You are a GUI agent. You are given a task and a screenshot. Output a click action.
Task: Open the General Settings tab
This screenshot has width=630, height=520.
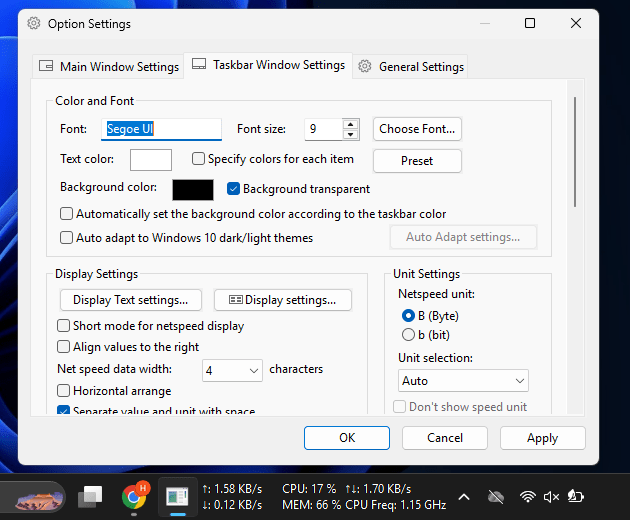coord(411,67)
